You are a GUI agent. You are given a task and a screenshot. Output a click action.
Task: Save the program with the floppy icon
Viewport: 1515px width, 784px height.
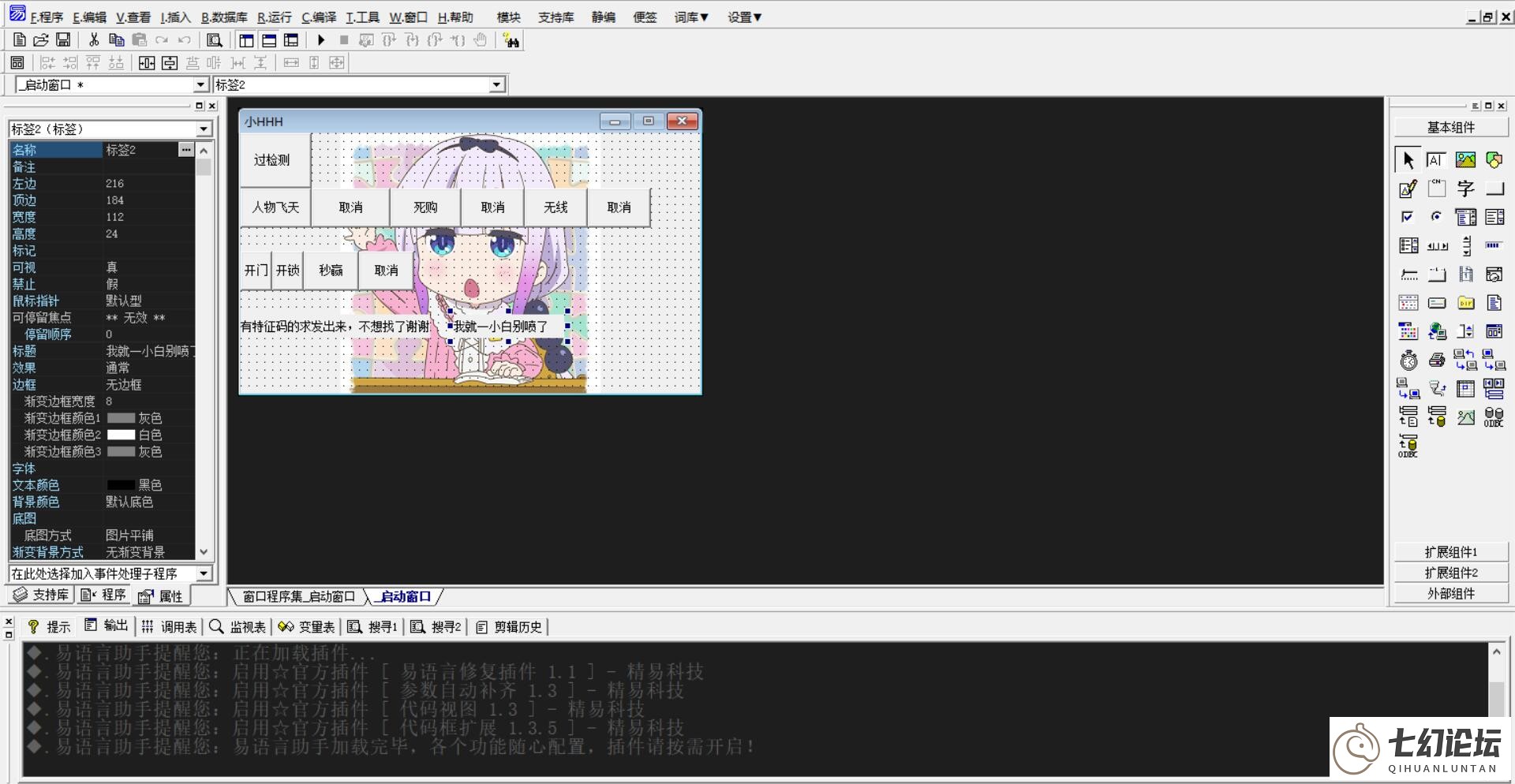pyautogui.click(x=63, y=39)
